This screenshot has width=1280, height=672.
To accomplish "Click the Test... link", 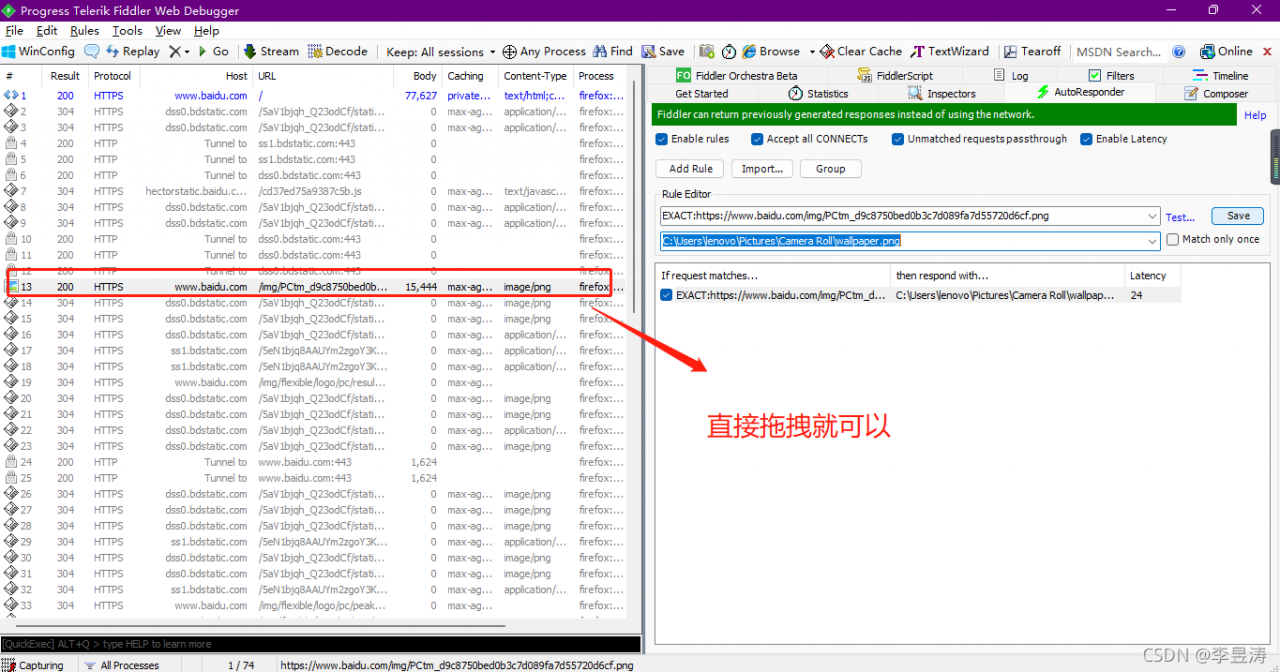I will coord(1180,217).
